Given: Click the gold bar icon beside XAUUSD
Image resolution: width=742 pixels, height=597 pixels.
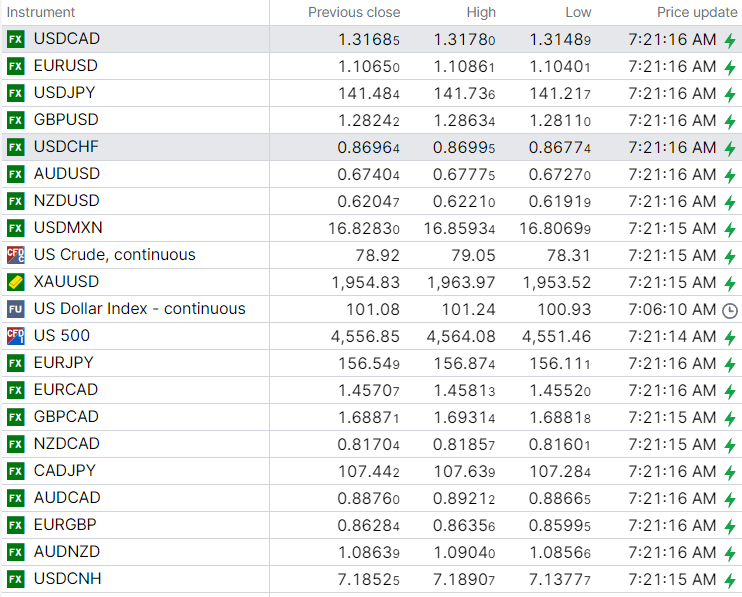Looking at the screenshot, I should tap(15, 282).
